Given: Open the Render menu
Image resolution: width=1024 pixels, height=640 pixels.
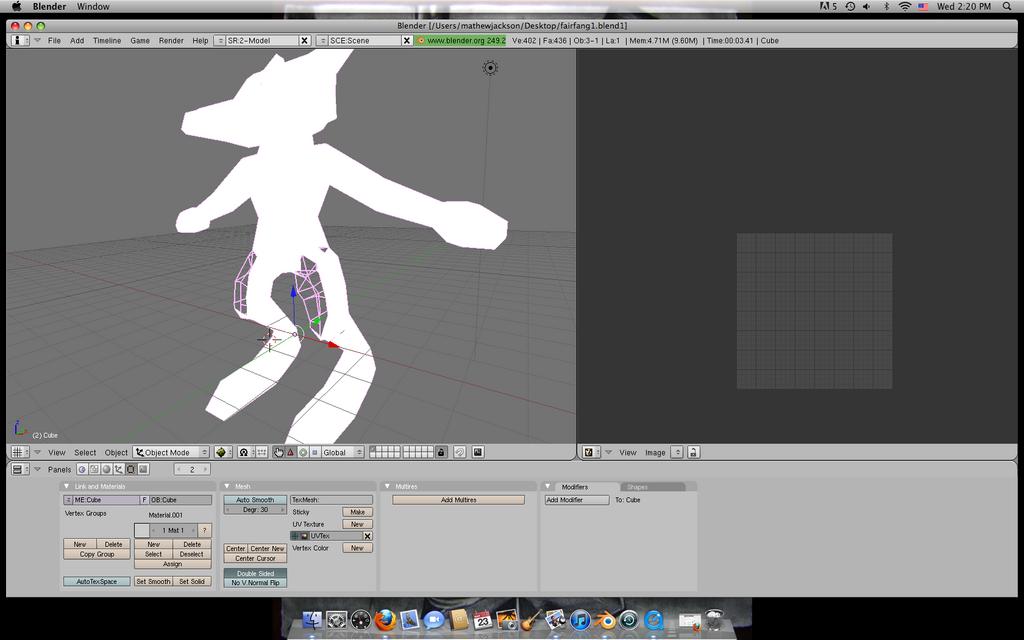Looking at the screenshot, I should pos(171,40).
